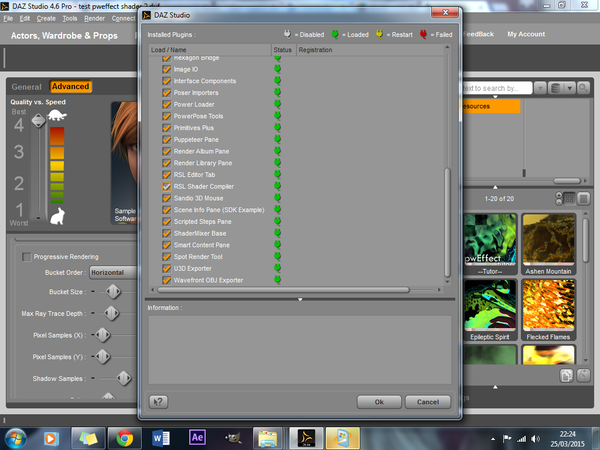Switch to single large thumbnail view icon
The image size is (600, 450).
click(x=583, y=199)
